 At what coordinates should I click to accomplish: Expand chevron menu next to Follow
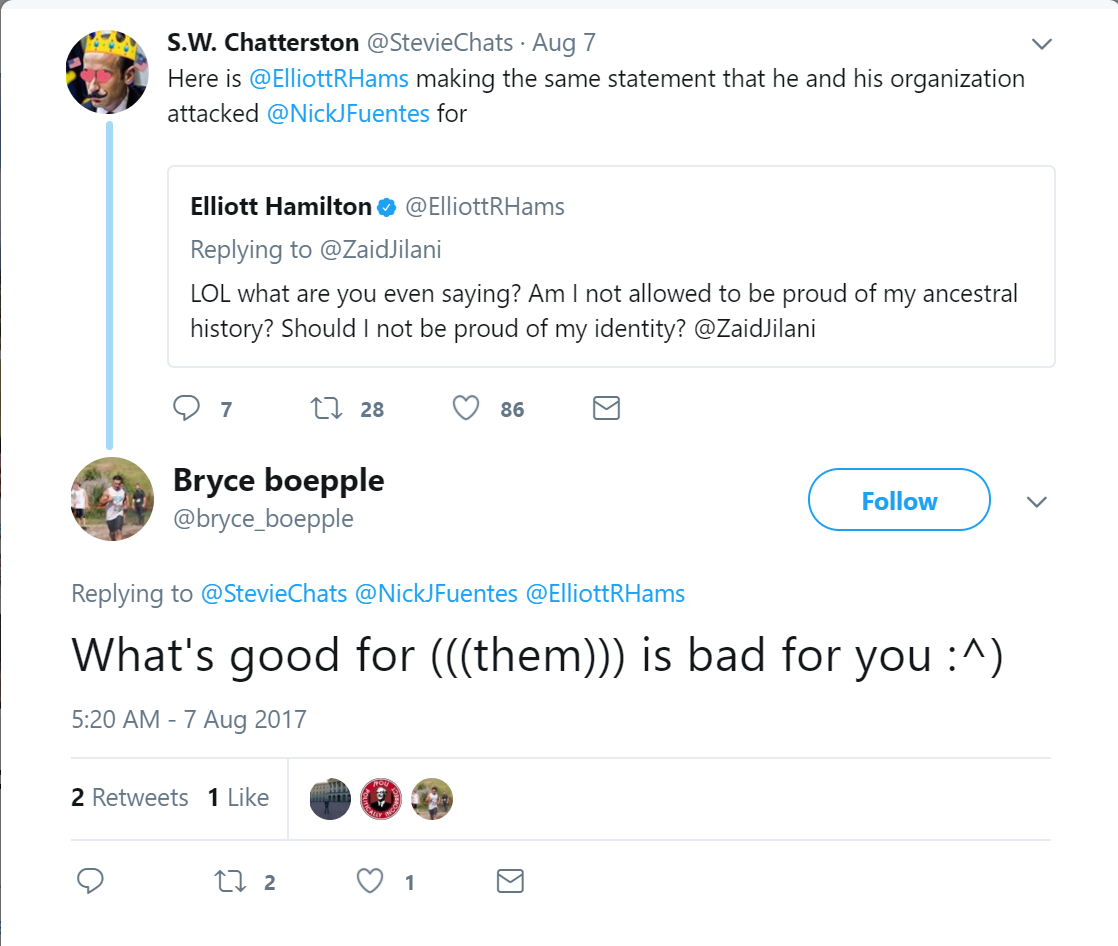coord(1037,501)
